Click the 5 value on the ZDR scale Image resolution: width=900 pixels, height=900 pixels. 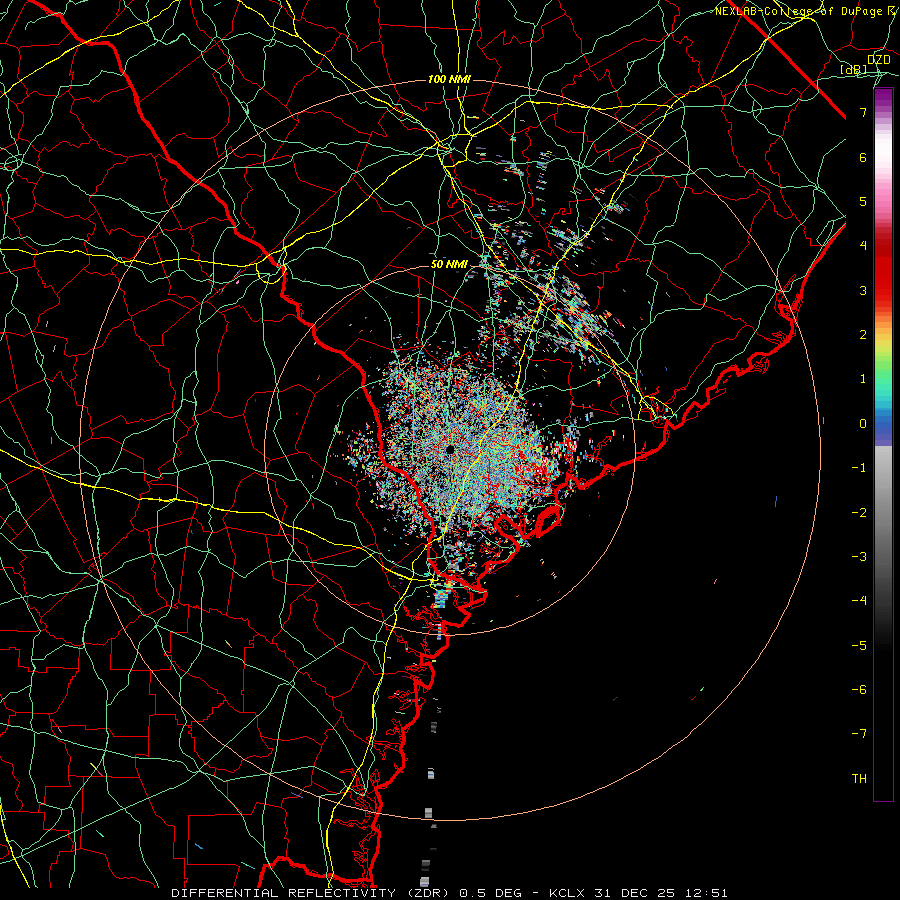863,201
